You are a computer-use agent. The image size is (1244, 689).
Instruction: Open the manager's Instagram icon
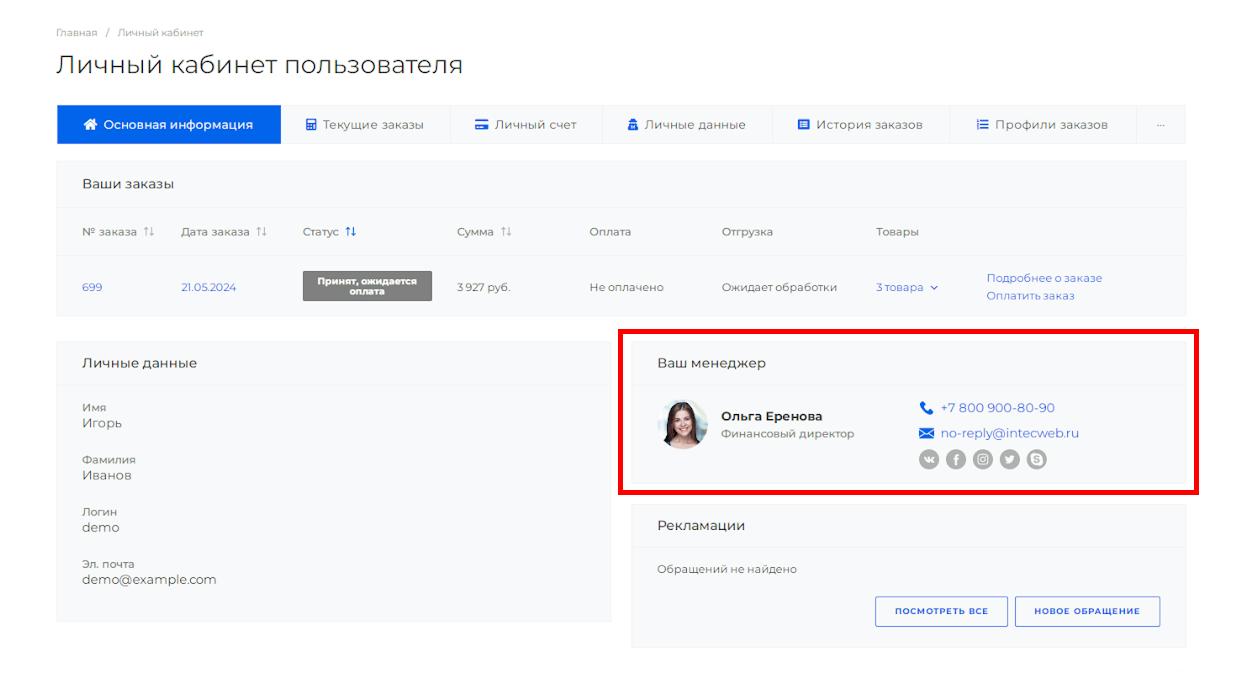coord(983,460)
